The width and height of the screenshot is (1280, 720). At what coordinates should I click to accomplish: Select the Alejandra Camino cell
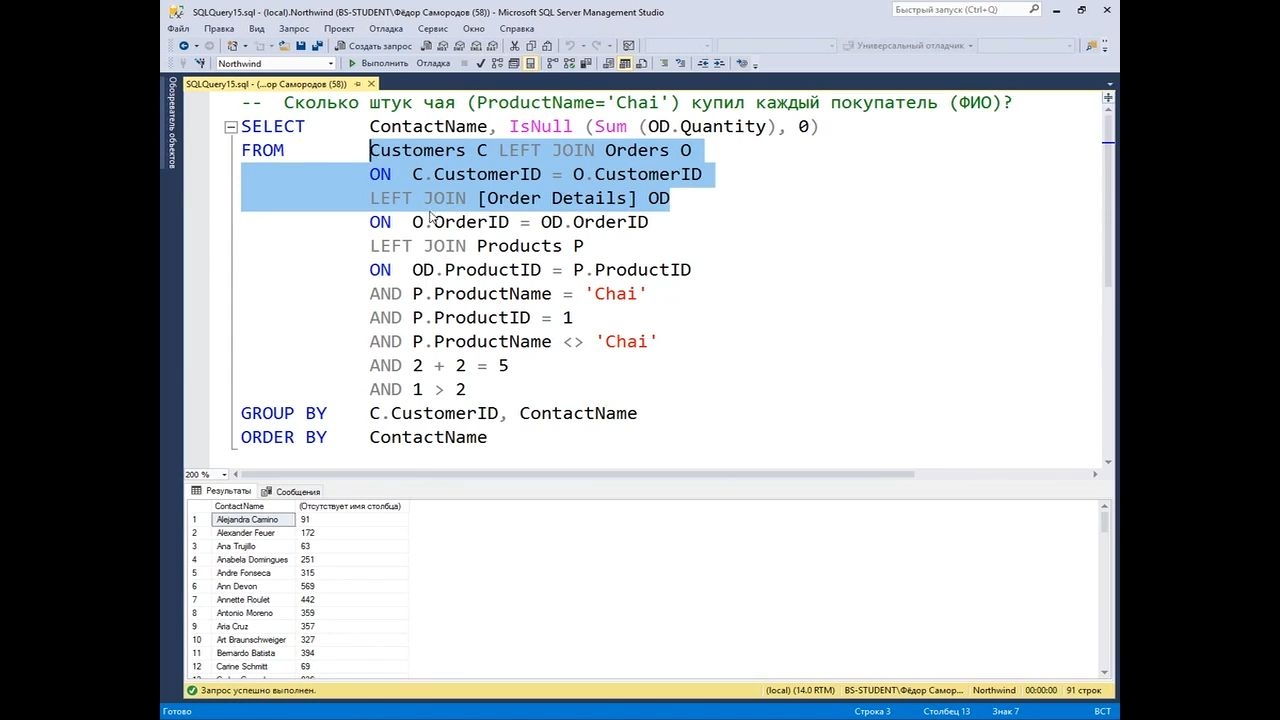coord(255,520)
